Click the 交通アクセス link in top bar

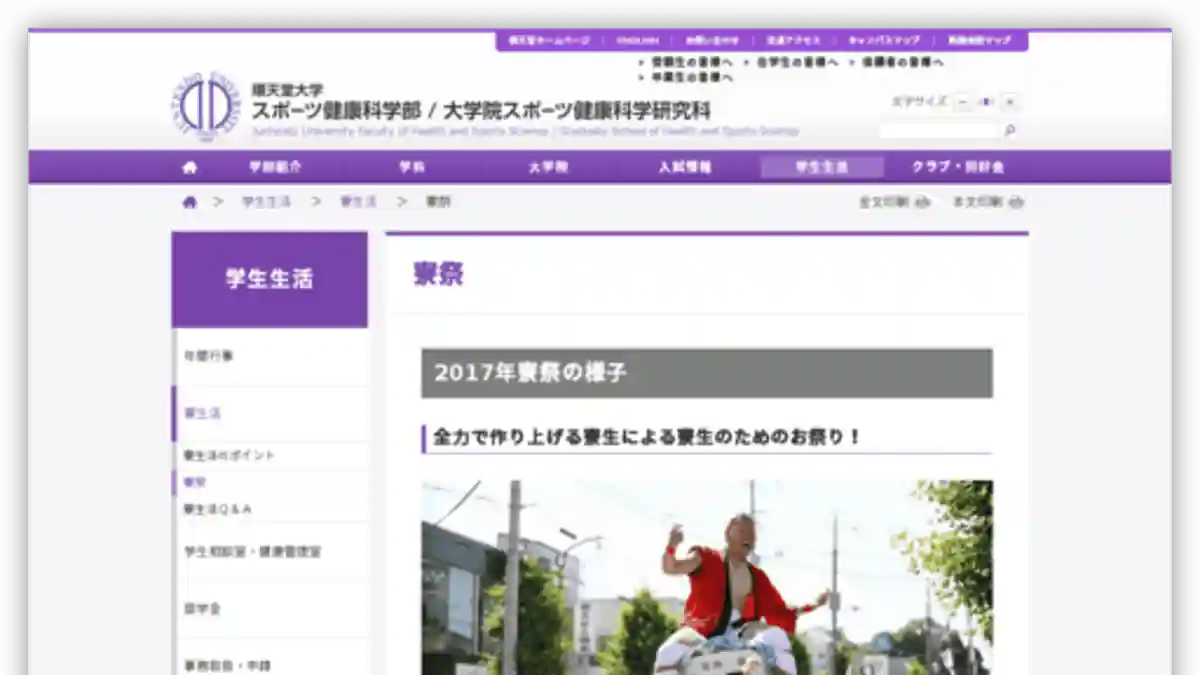(793, 41)
